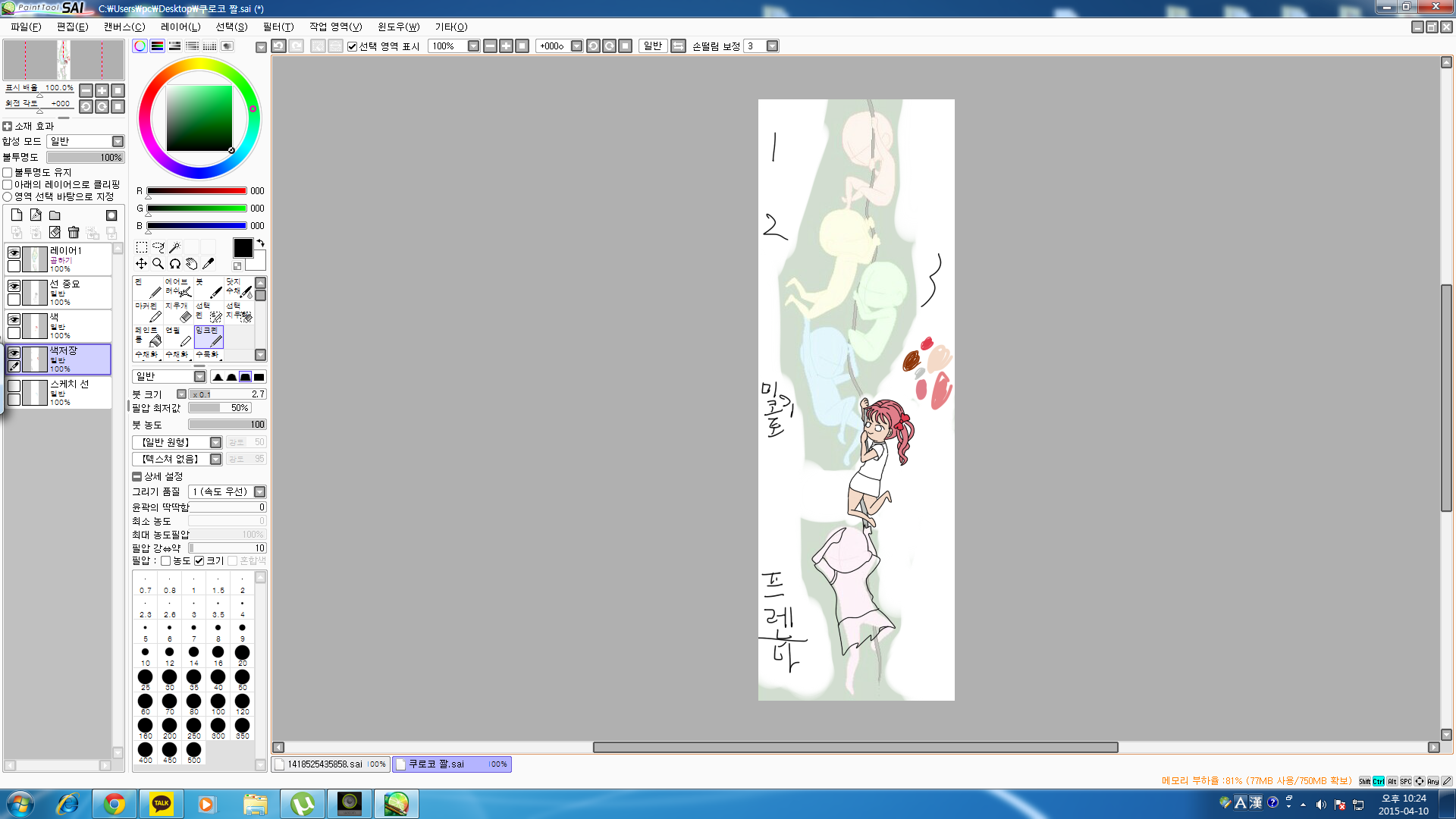This screenshot has height=819, width=1456.
Task: Hide the 레이어1 layer visibility eye
Action: tap(14, 253)
